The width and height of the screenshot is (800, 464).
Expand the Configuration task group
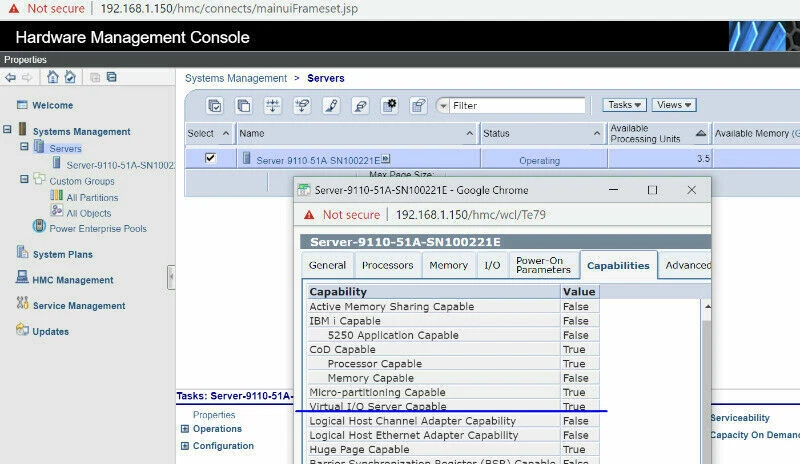(185, 446)
